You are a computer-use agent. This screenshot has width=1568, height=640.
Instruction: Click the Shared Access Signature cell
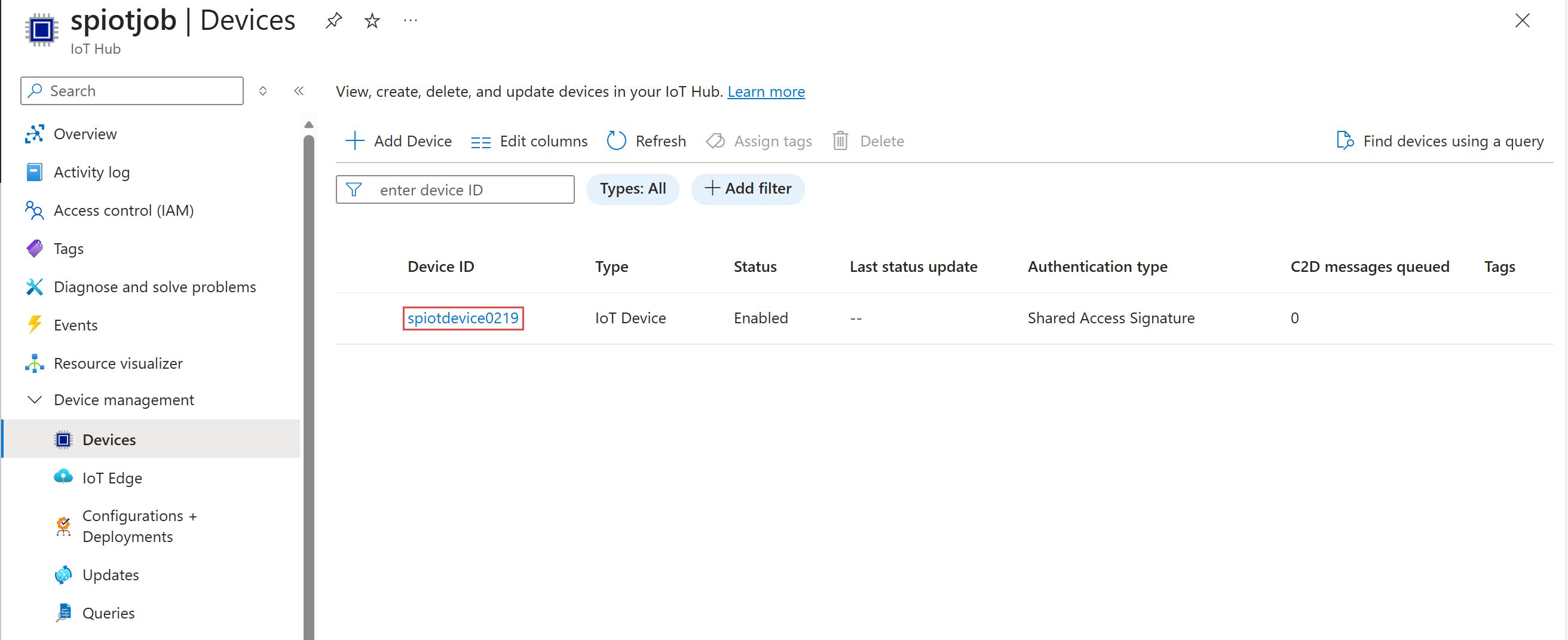(1111, 318)
